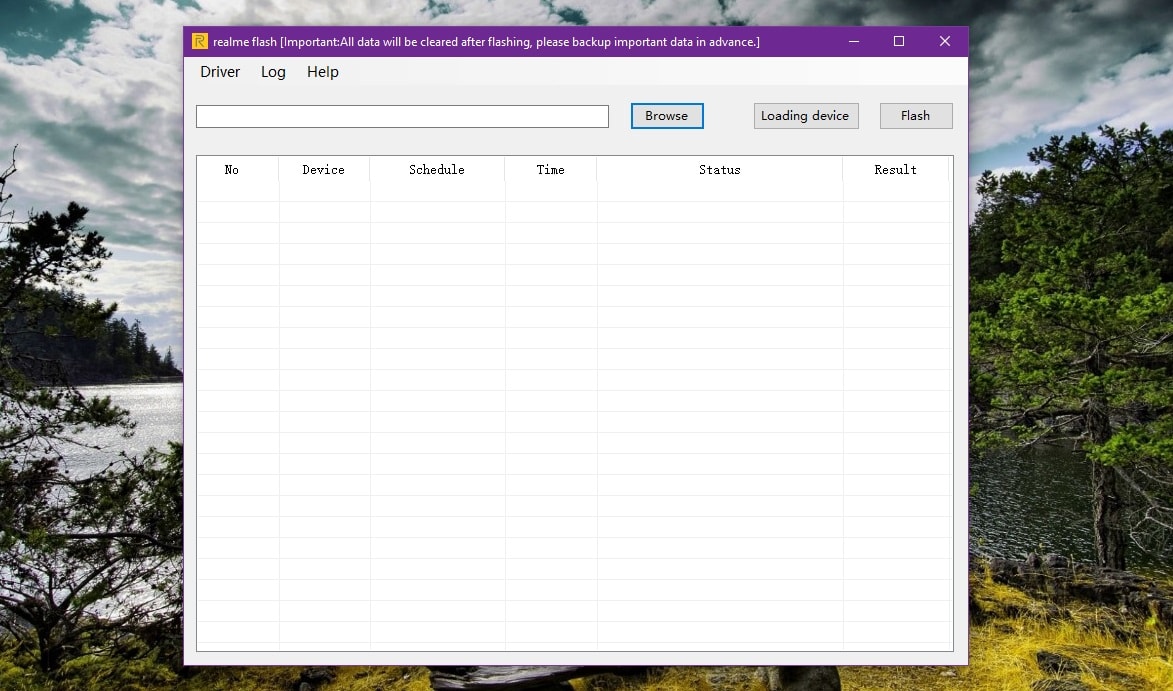Viewport: 1173px width, 691px height.
Task: Open the Help menu
Action: coord(322,72)
